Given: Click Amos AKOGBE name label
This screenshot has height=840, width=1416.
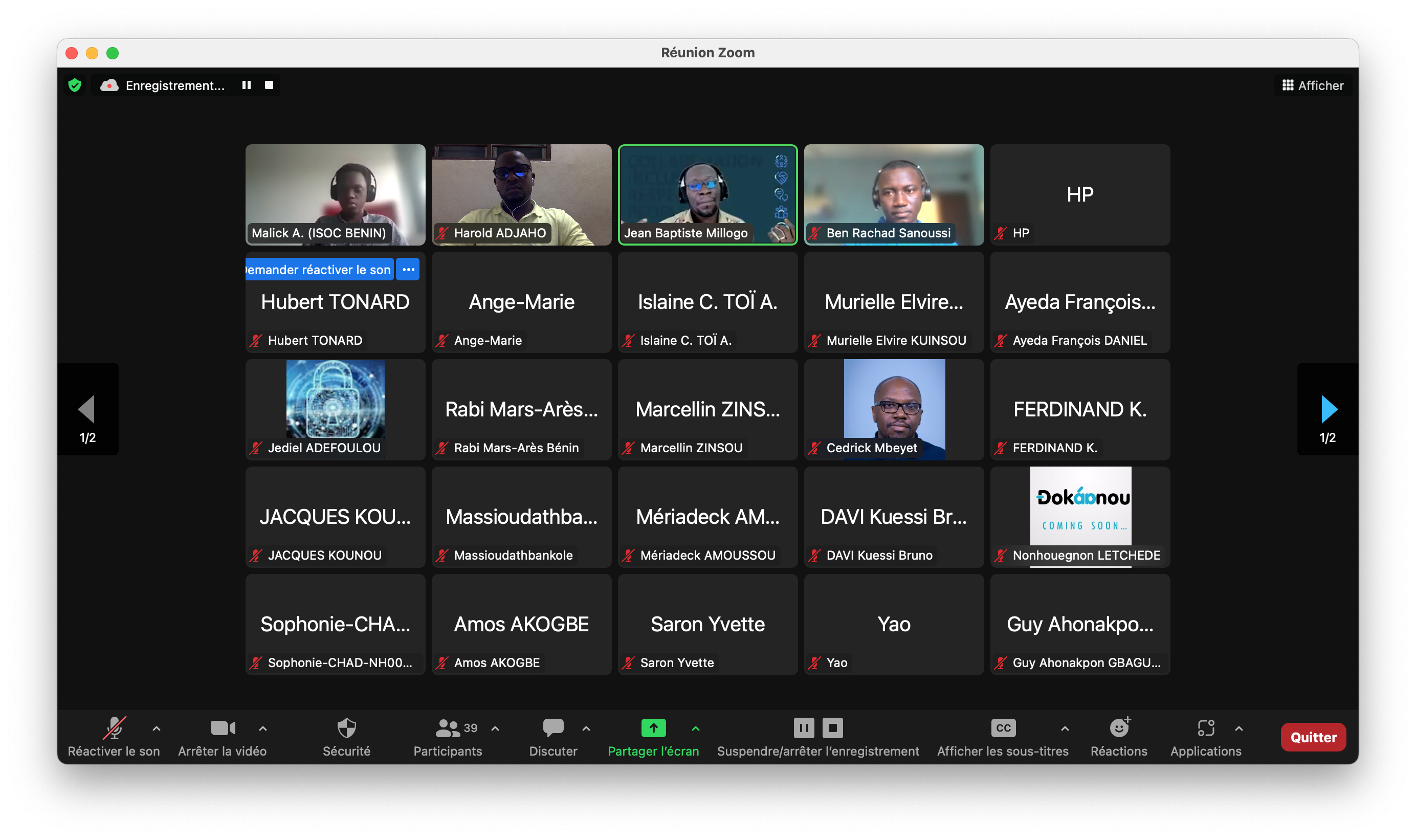Looking at the screenshot, I should [497, 662].
